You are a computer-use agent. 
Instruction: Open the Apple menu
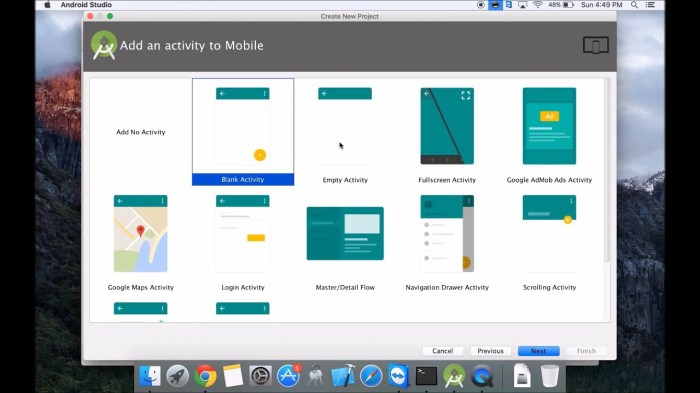(x=48, y=5)
